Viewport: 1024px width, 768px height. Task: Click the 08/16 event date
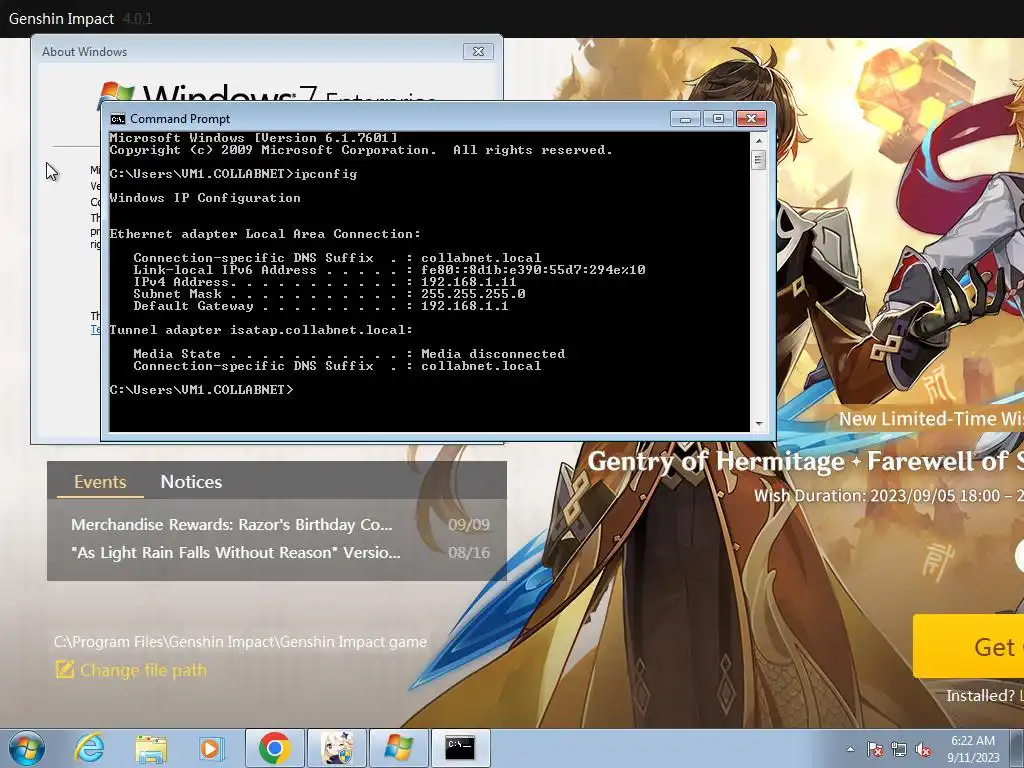(469, 552)
